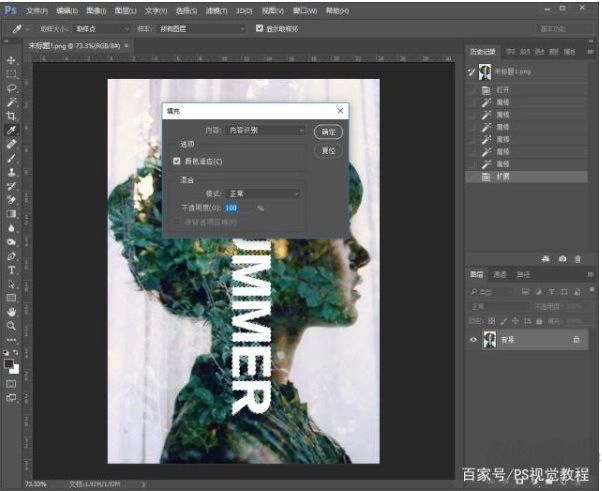This screenshot has width=602, height=491.
Task: Select the Type tool
Action: pyautogui.click(x=11, y=270)
